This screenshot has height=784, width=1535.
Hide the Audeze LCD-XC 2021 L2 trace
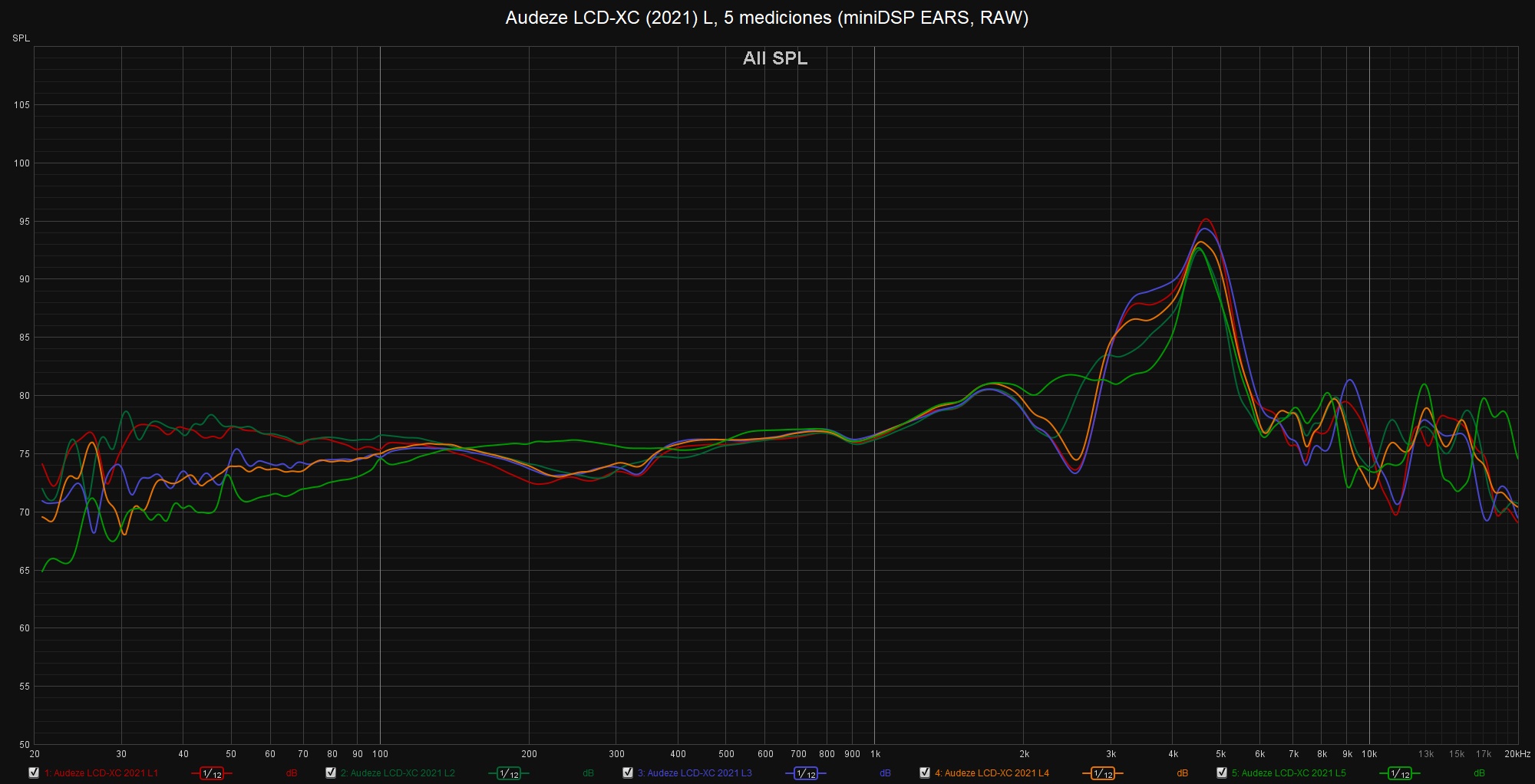tap(331, 772)
